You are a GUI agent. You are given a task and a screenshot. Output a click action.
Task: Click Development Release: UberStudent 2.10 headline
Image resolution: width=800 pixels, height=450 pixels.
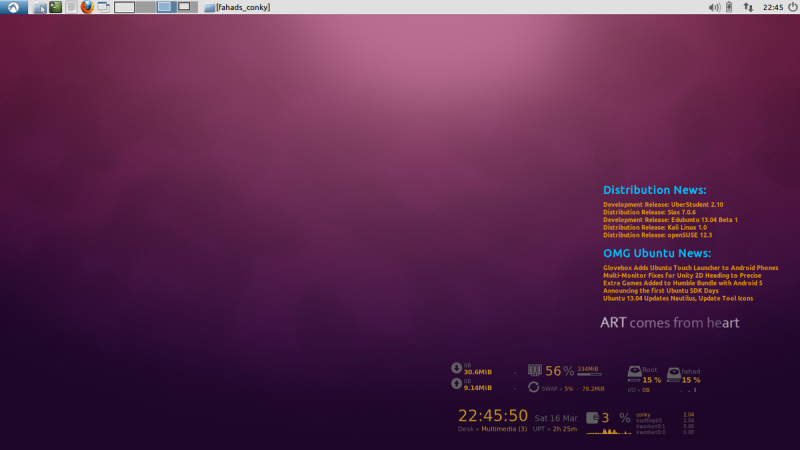[663, 205]
